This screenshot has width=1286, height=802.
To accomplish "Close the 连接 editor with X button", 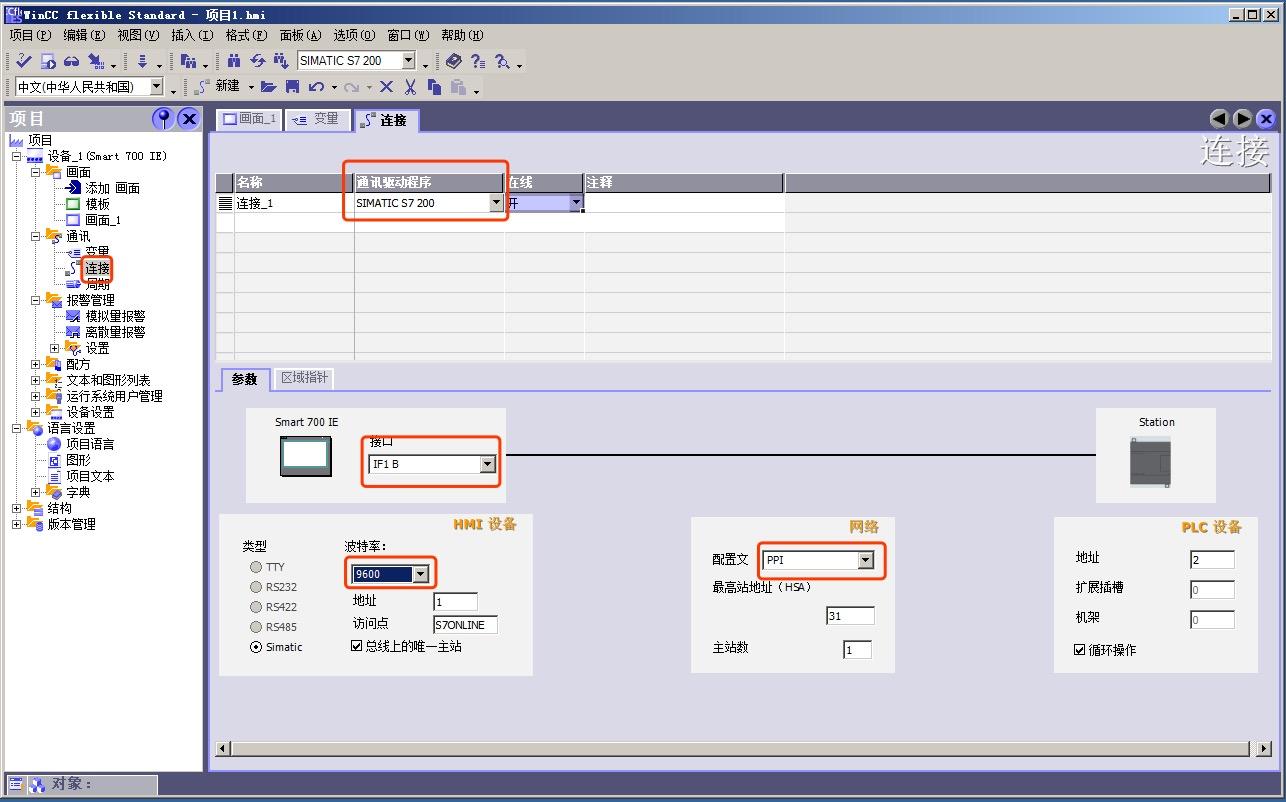I will (1267, 119).
